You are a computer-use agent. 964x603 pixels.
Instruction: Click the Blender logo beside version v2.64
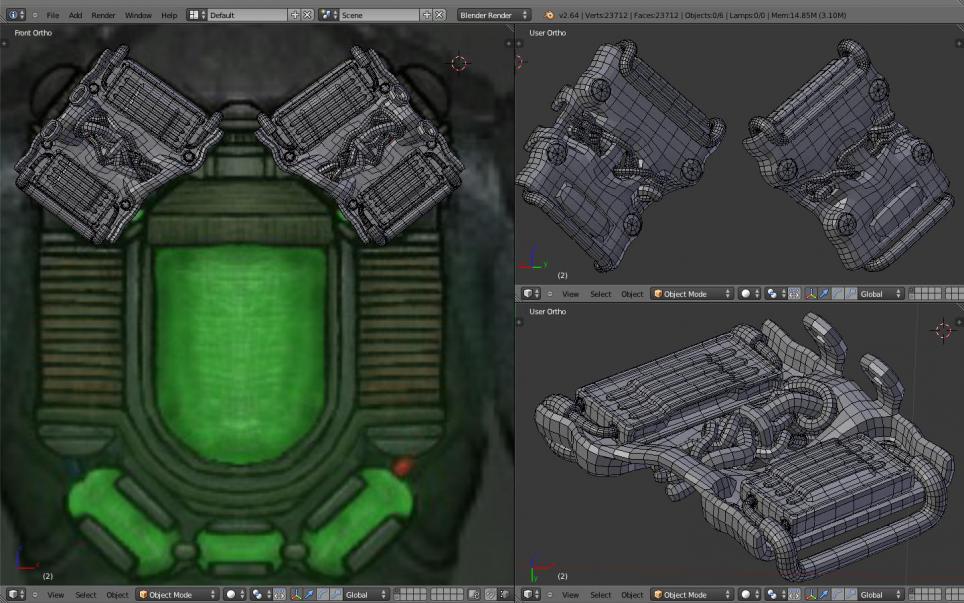550,15
